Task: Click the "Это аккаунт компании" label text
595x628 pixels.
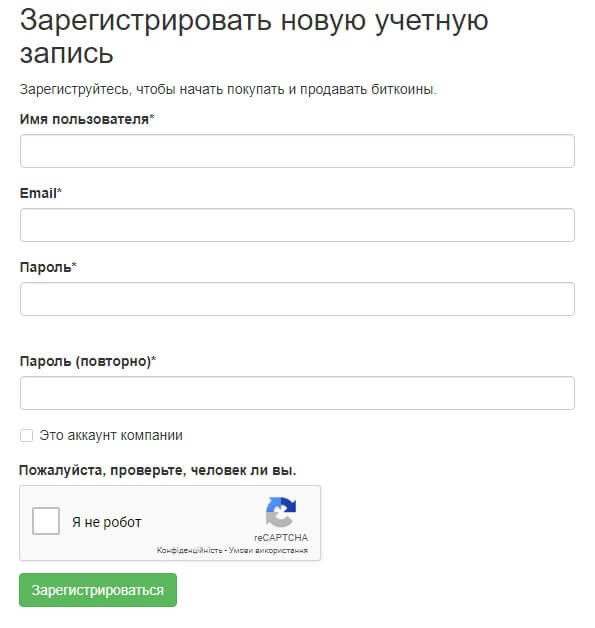Action: pyautogui.click(x=111, y=435)
